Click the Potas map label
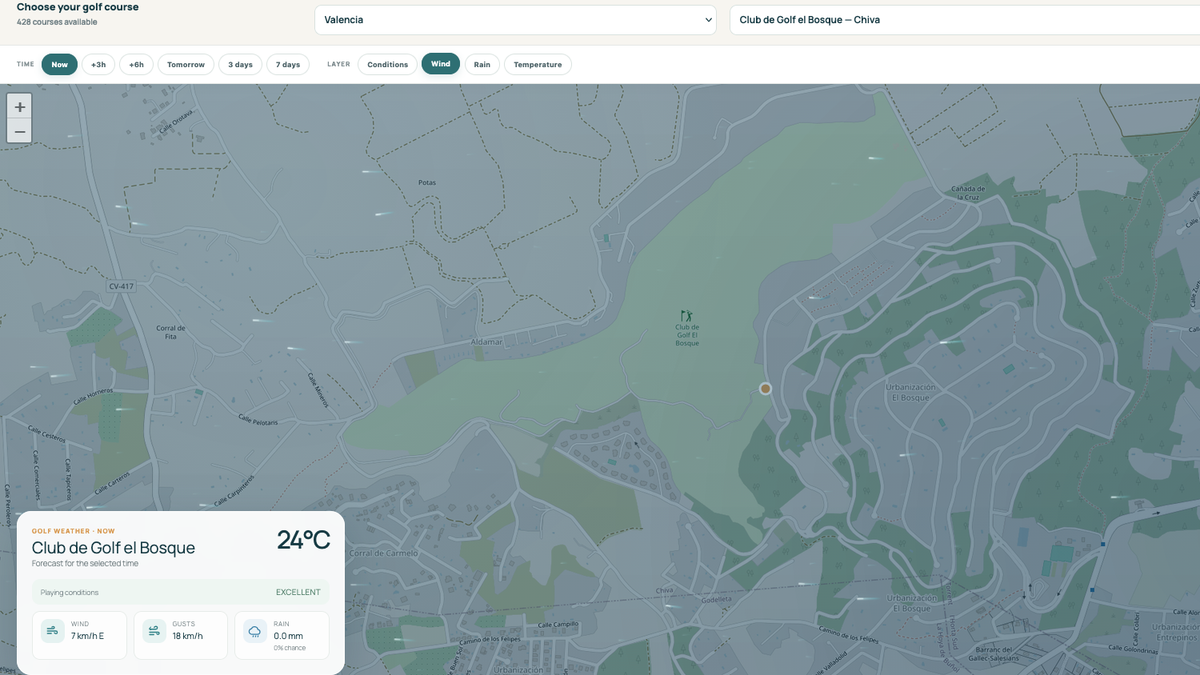1200x675 pixels. click(x=427, y=183)
